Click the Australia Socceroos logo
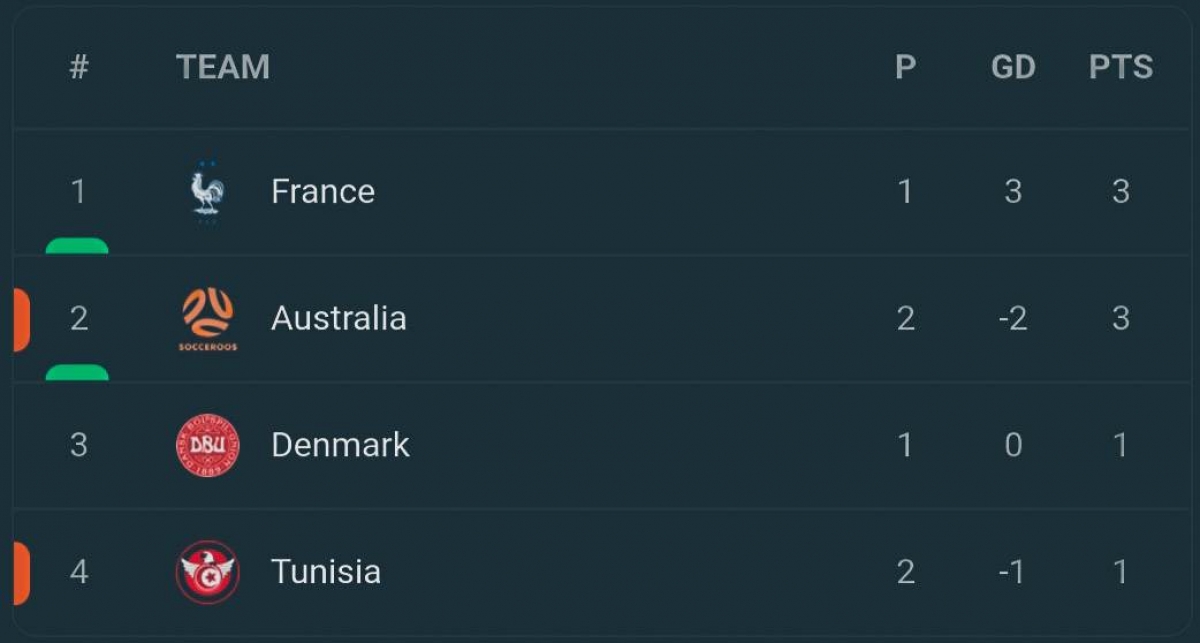 pos(208,319)
